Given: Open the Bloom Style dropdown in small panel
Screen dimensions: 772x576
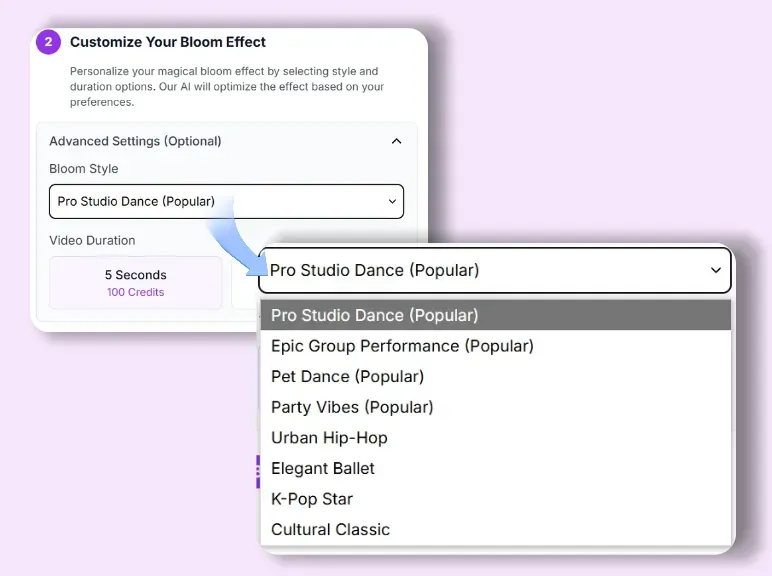Looking at the screenshot, I should (226, 201).
